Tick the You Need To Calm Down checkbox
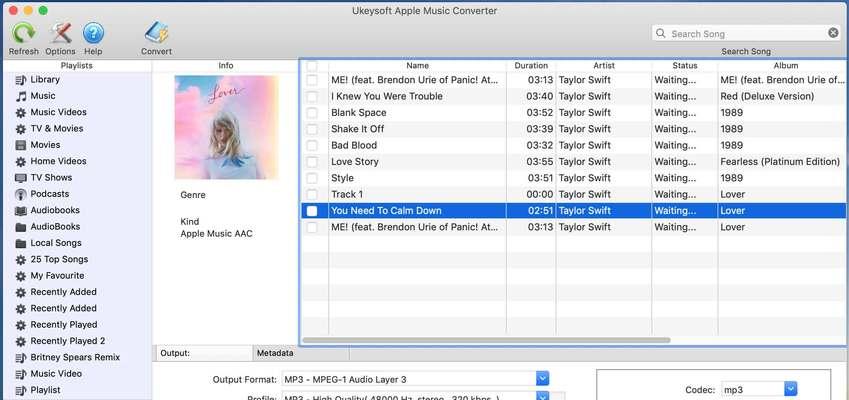This screenshot has height=400, width=849. [312, 211]
